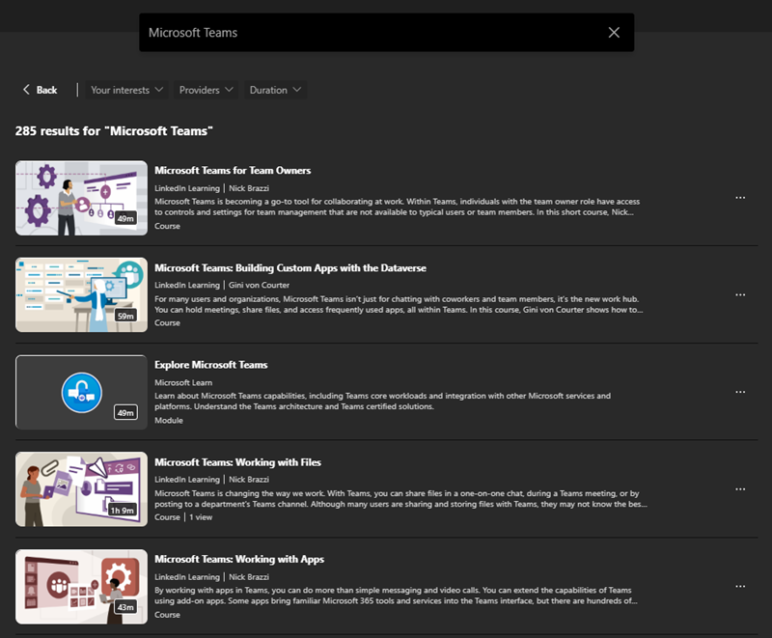
Task: Open more options for Working with Apps course
Action: 740,586
